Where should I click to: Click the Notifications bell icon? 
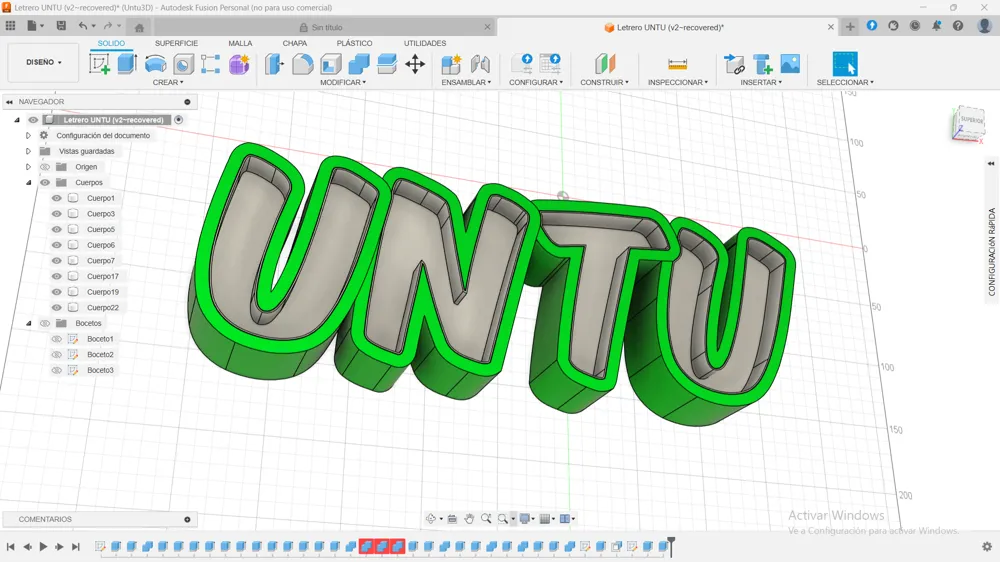pos(936,26)
